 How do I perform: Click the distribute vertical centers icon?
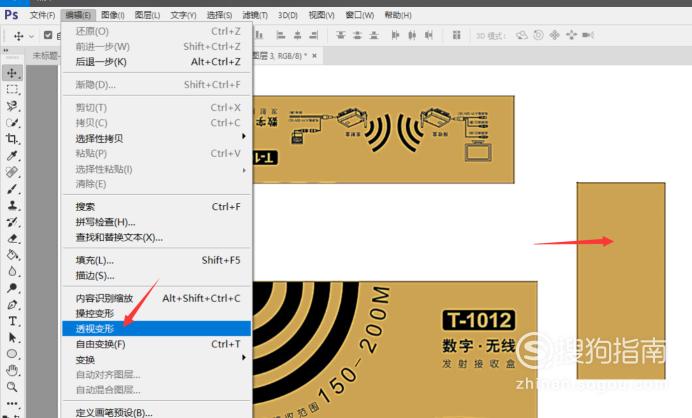tap(357, 35)
